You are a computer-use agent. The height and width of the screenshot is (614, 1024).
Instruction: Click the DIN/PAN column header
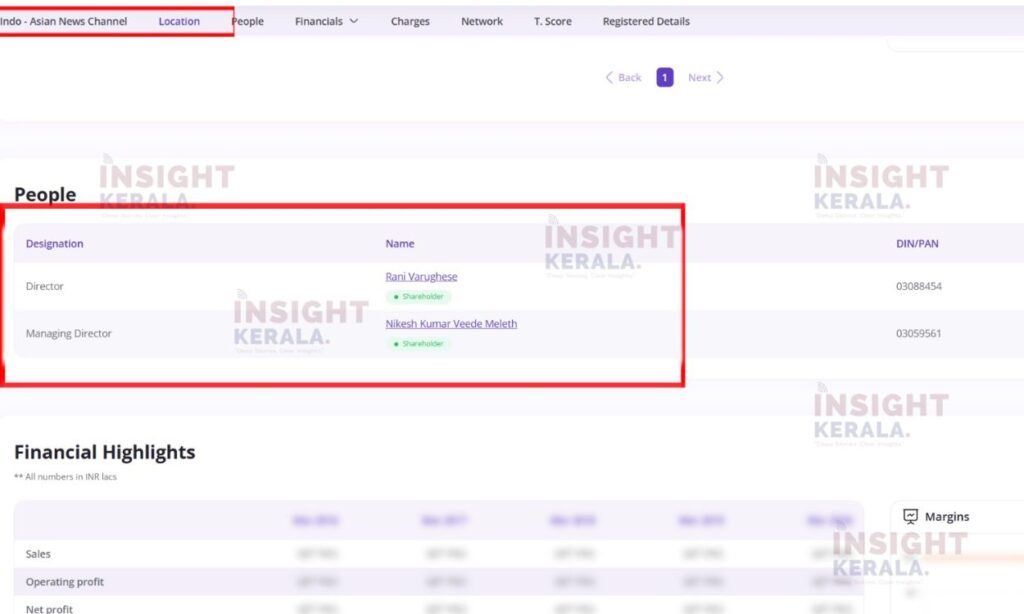(917, 244)
